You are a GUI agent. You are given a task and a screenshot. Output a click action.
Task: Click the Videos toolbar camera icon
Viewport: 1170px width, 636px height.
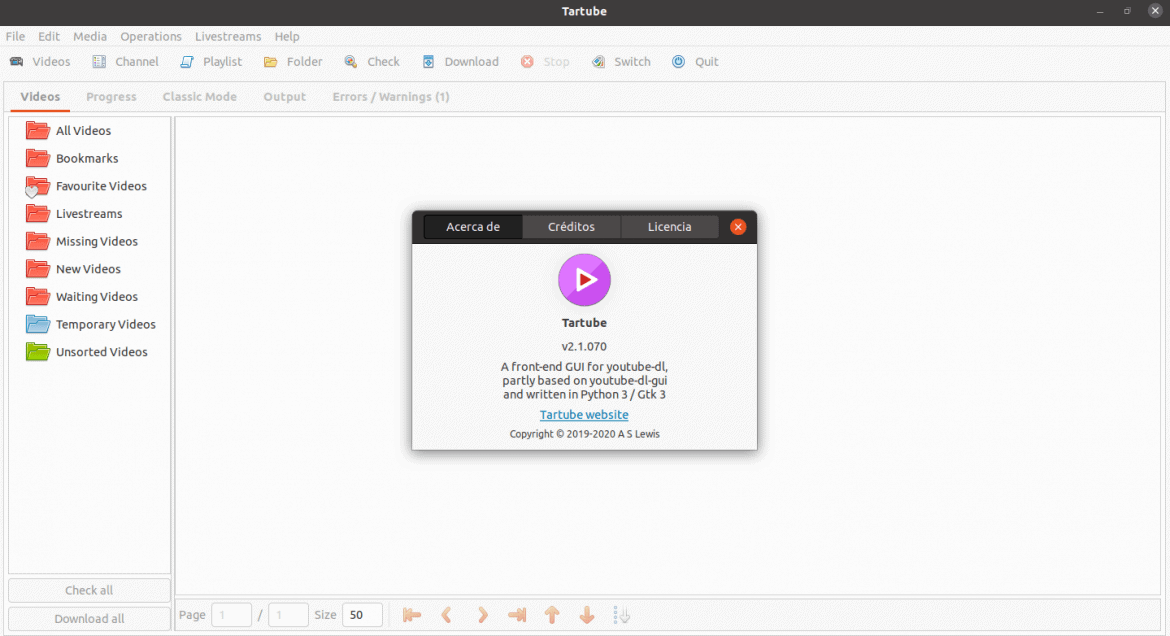tap(16, 62)
